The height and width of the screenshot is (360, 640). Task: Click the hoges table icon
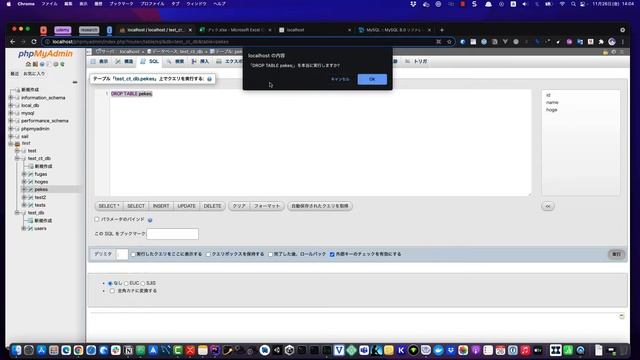31,182
